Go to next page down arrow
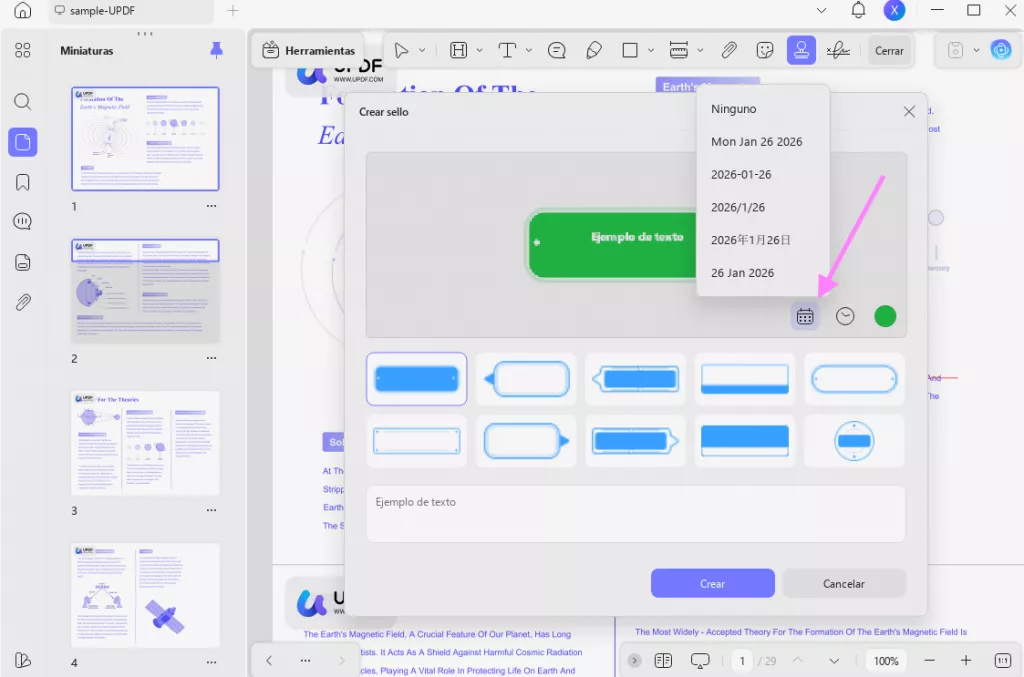This screenshot has height=677, width=1024. pyautogui.click(x=834, y=661)
